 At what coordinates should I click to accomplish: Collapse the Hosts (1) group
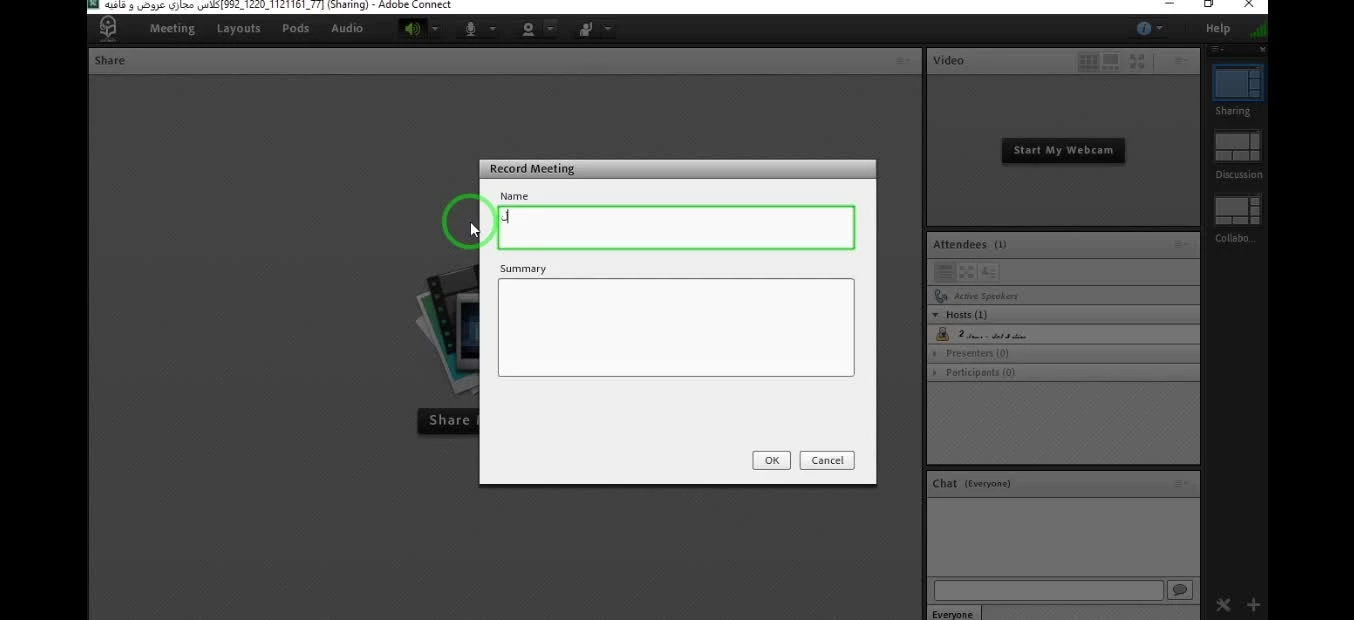tap(936, 315)
